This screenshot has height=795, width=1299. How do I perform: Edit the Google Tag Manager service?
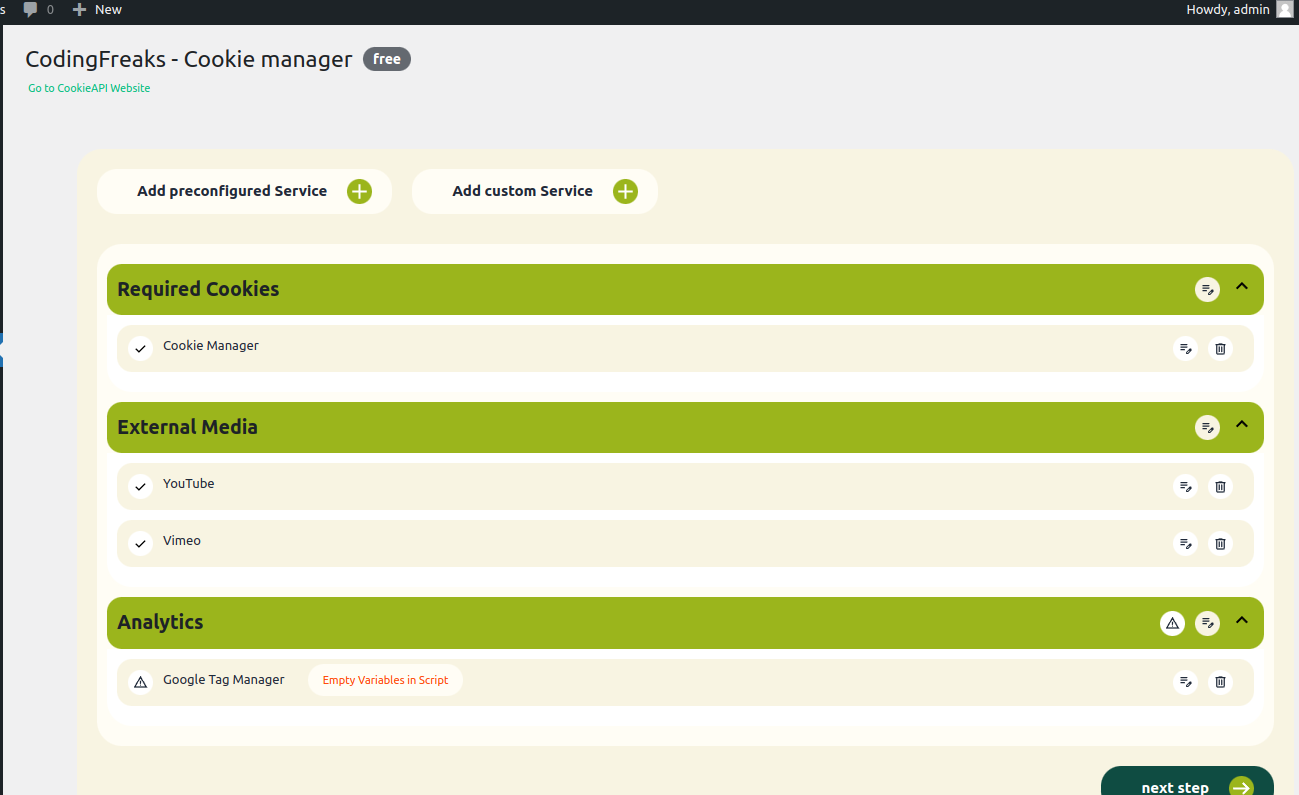pyautogui.click(x=1185, y=682)
